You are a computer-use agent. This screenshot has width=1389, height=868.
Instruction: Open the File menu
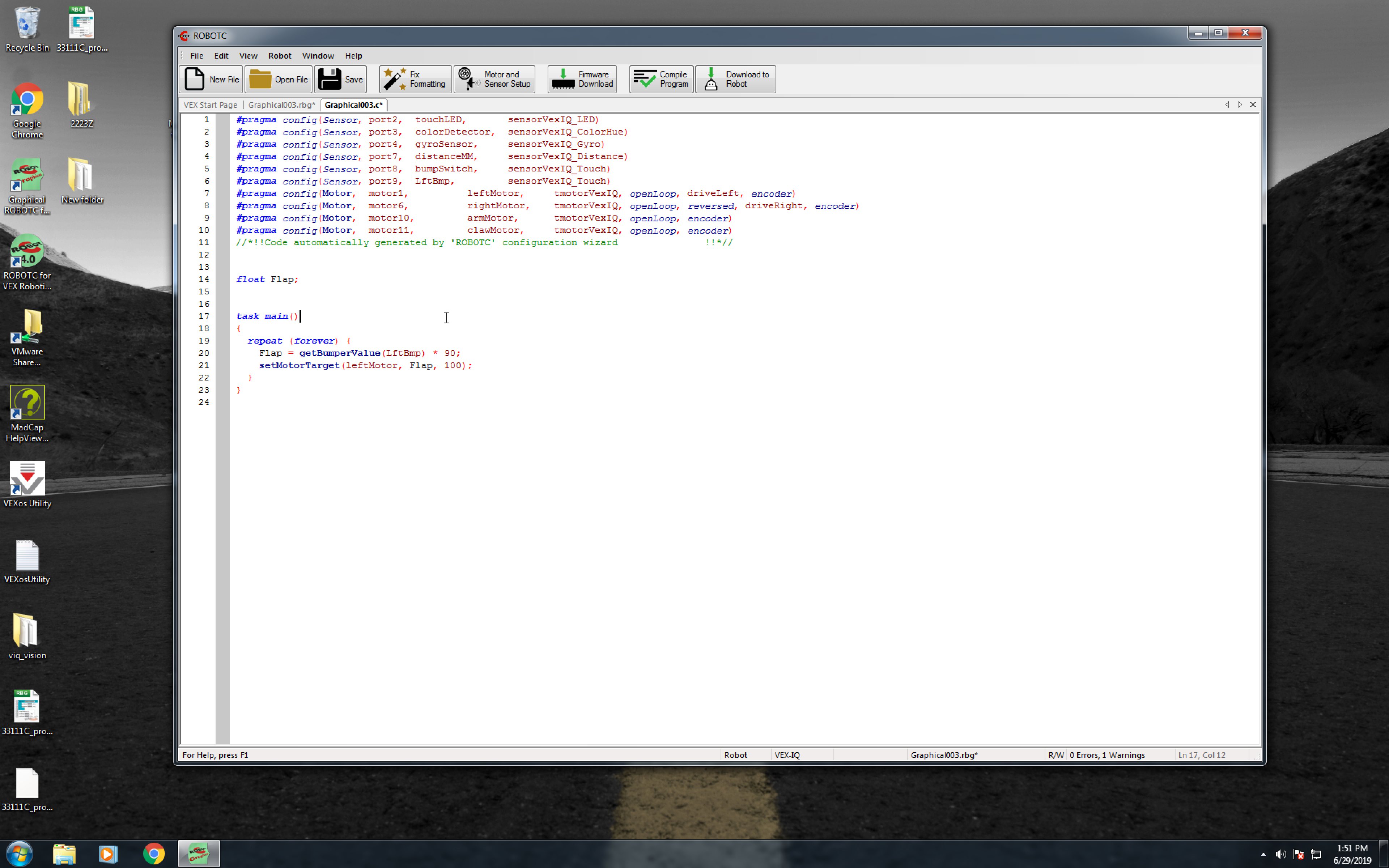point(196,56)
